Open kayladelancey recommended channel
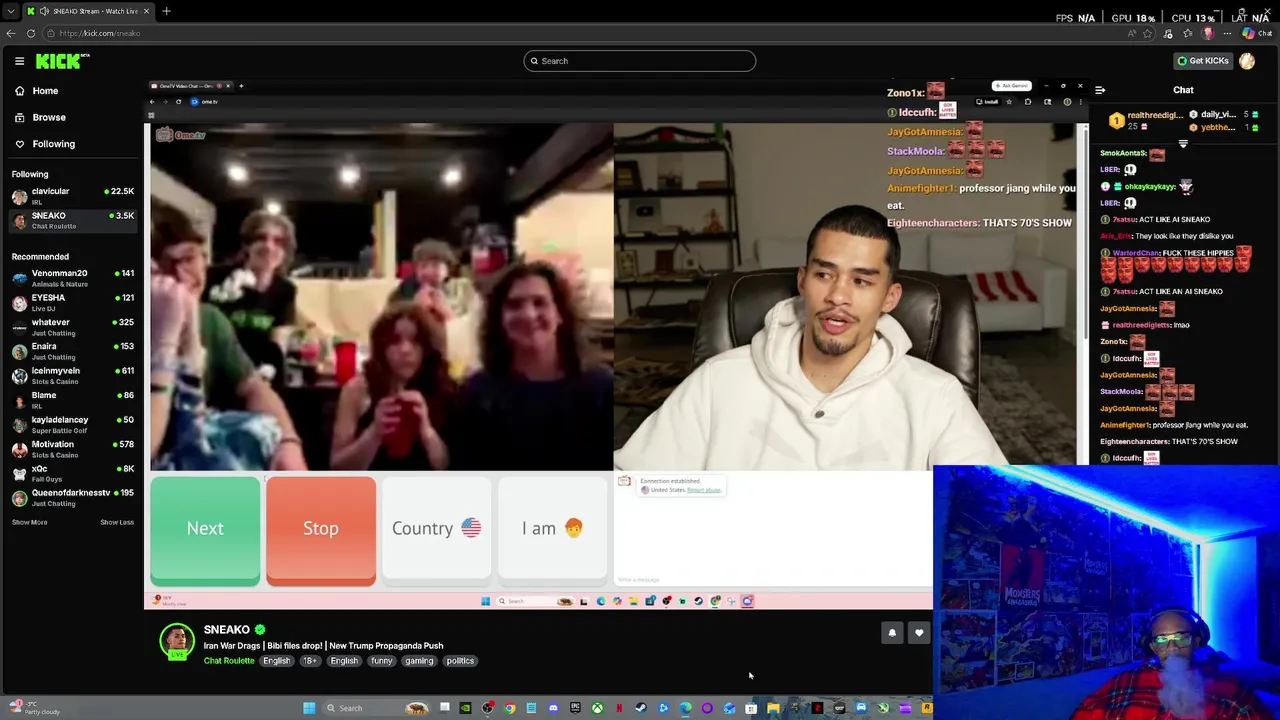1280x720 pixels. pos(72,424)
